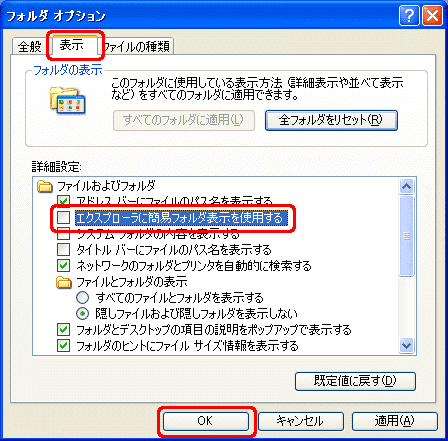Uncheck フォルダのヒントにファイル サイズ情報を表示する

click(x=63, y=346)
